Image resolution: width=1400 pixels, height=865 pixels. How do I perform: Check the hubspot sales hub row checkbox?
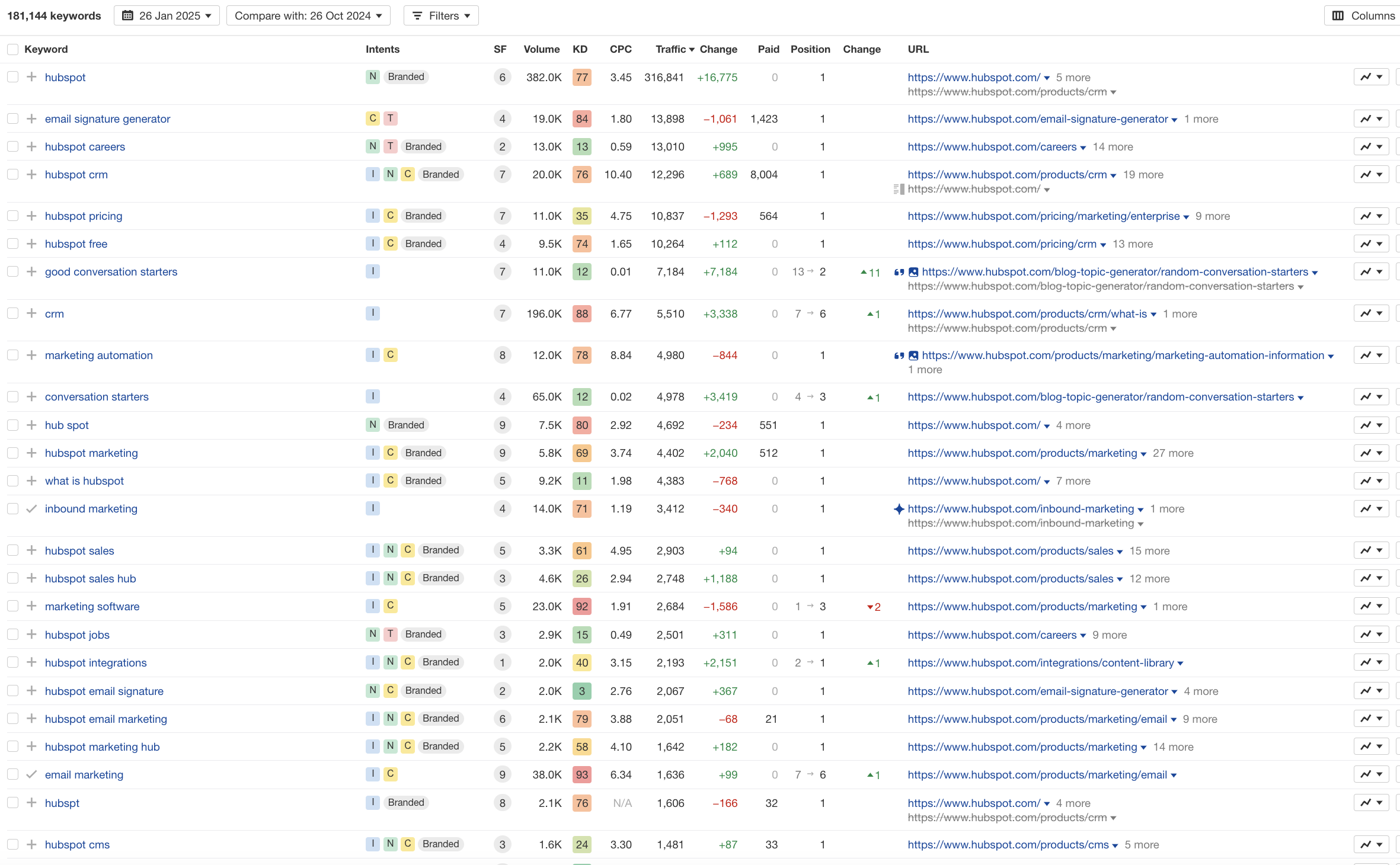pyautogui.click(x=12, y=578)
